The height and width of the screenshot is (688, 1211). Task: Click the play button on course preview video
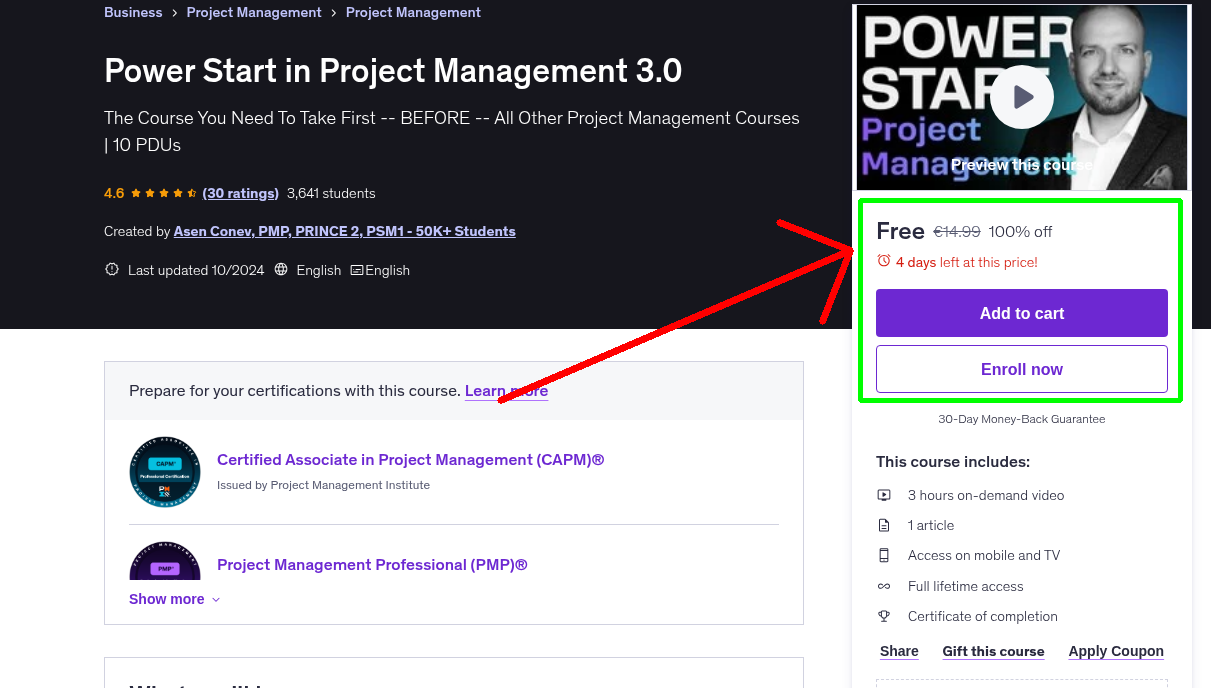tap(1021, 96)
